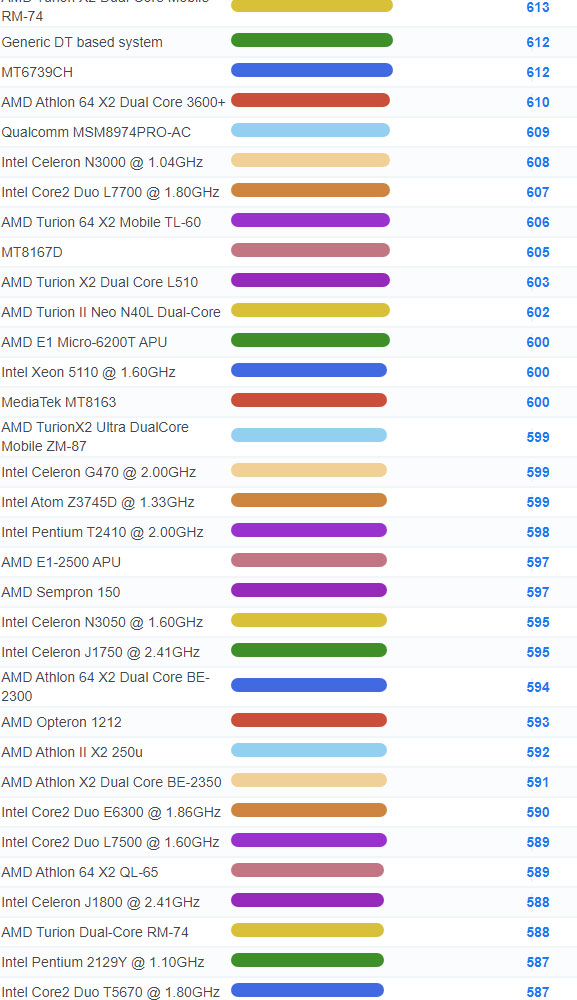Click the yellow bar for Celeron N3050
Viewport: 577px width, 1000px height.
[x=309, y=620]
